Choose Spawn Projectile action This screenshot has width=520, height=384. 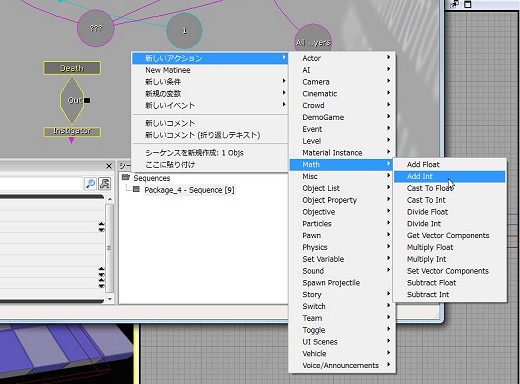[x=342, y=283]
